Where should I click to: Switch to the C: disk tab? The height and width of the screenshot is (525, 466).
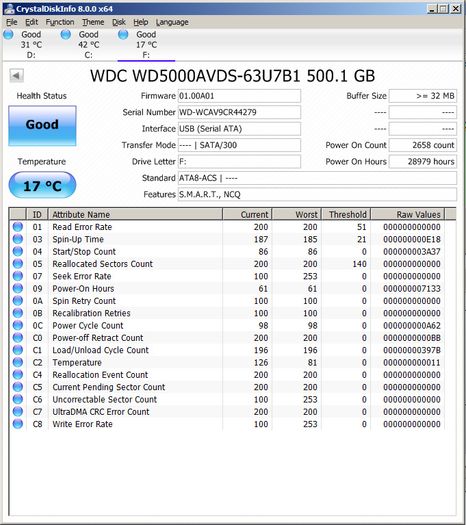point(89,45)
